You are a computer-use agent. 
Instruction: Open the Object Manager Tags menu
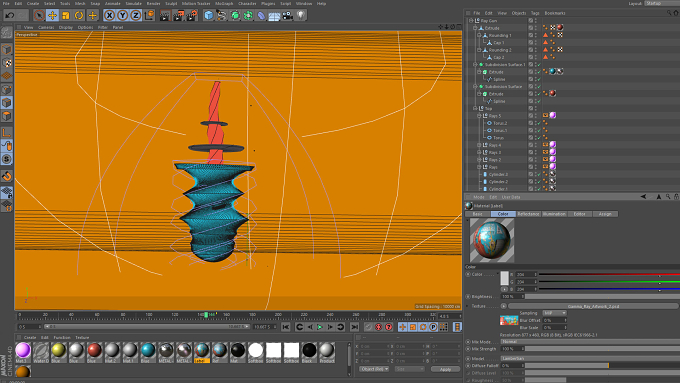tap(535, 13)
